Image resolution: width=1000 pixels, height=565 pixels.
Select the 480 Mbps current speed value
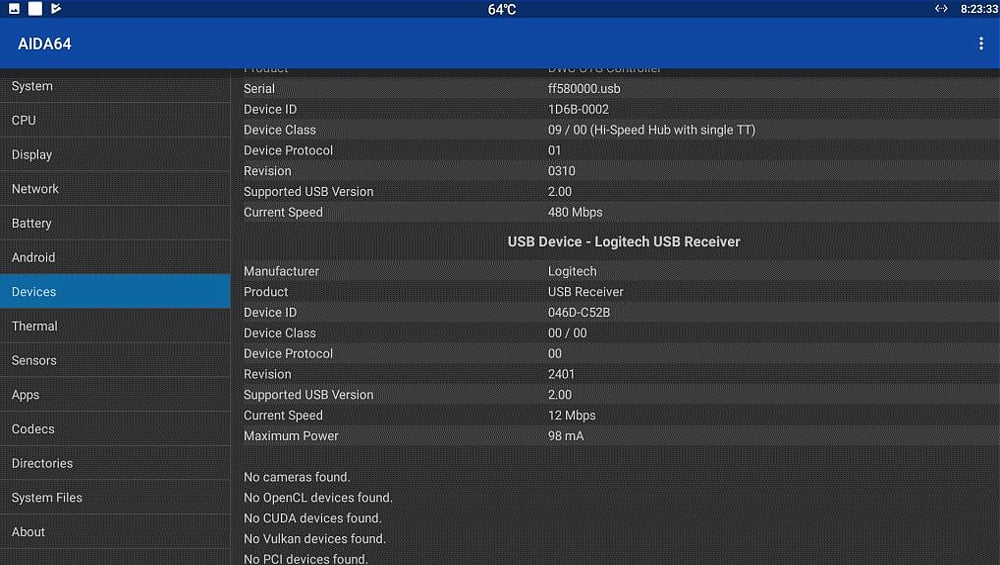tap(575, 212)
